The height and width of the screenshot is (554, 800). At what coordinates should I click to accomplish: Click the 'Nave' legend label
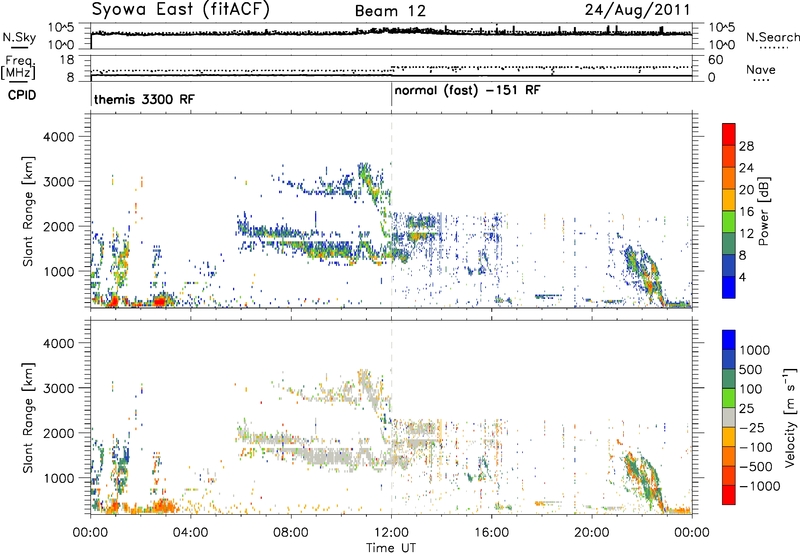[761, 70]
